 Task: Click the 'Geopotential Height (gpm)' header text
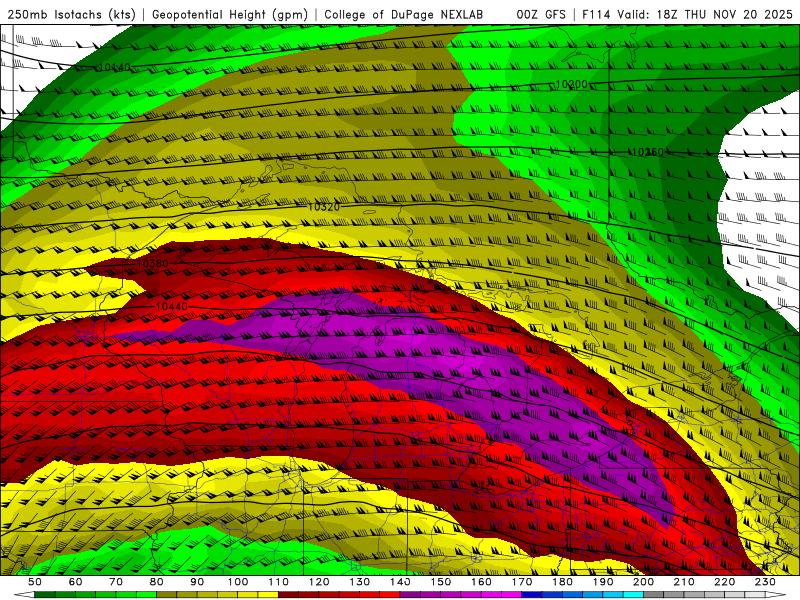coord(230,14)
